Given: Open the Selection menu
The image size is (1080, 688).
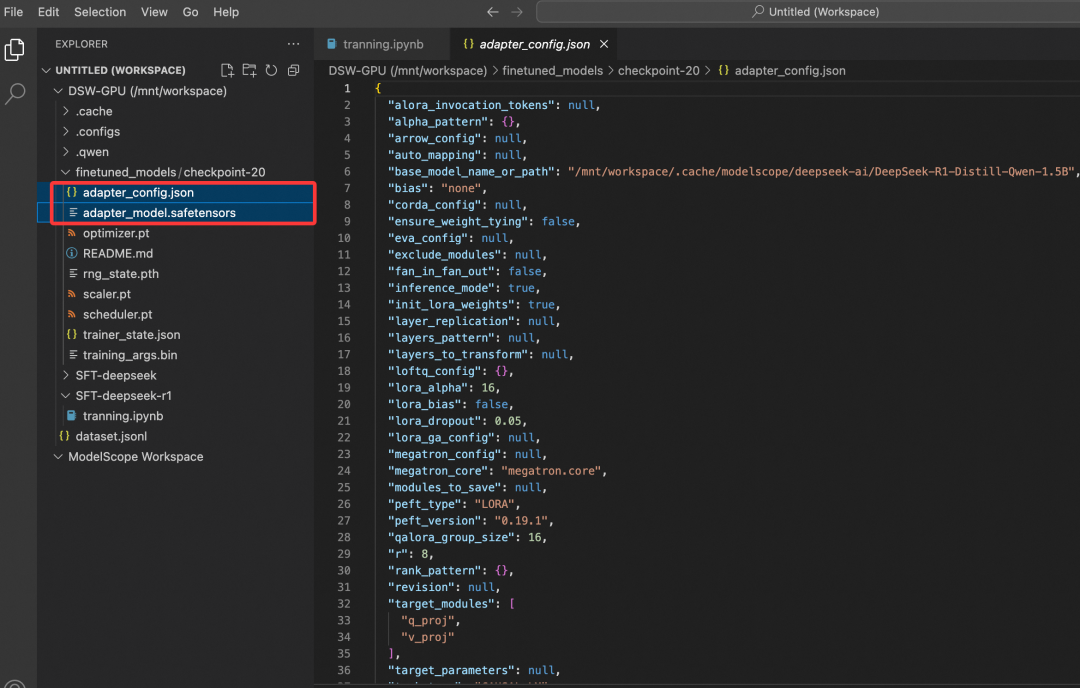Looking at the screenshot, I should (100, 12).
